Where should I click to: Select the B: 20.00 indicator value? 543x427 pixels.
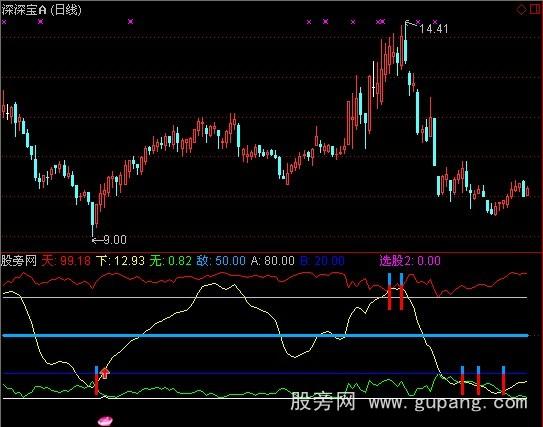[322, 260]
